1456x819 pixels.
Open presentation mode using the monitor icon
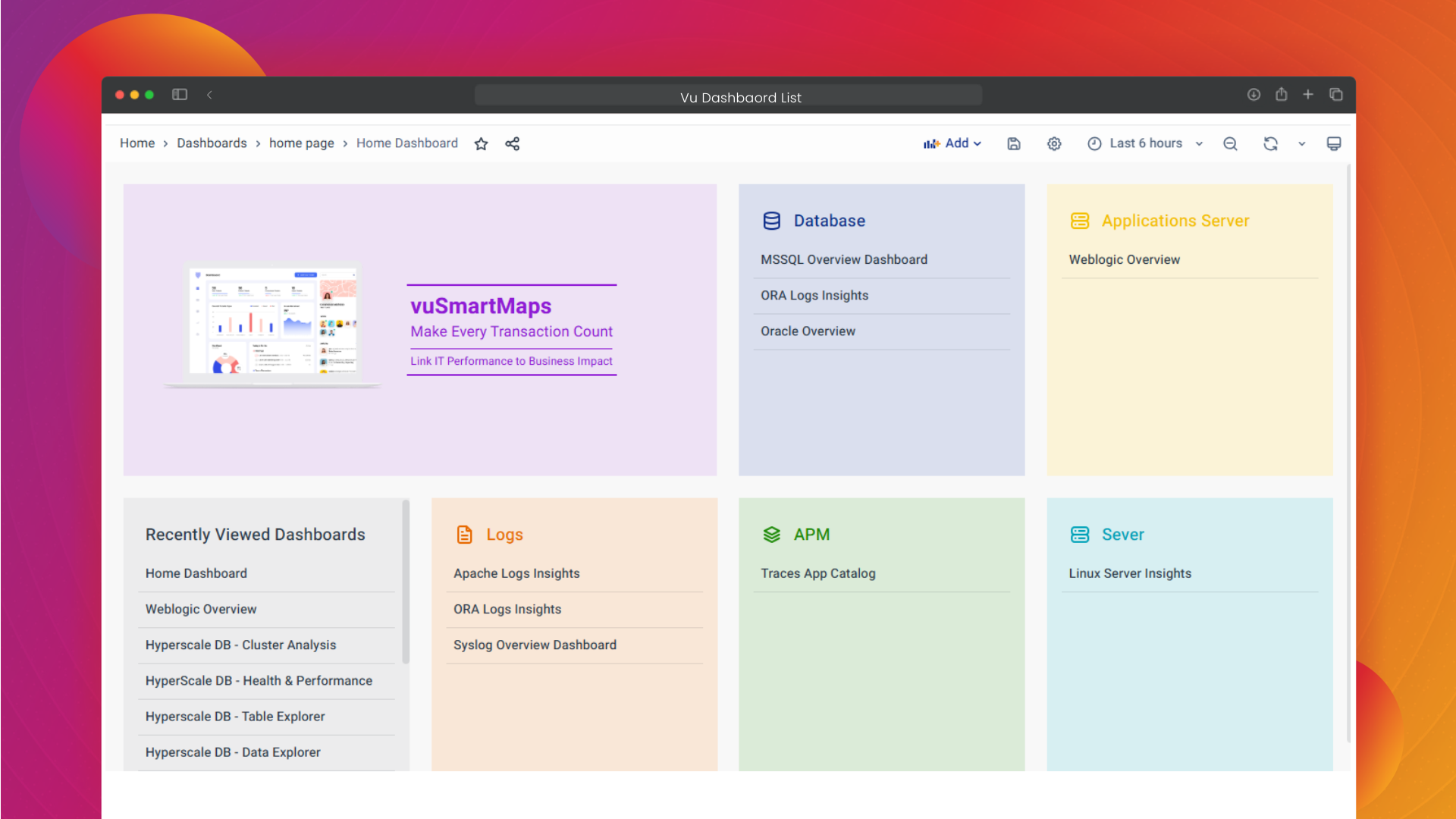click(x=1334, y=143)
